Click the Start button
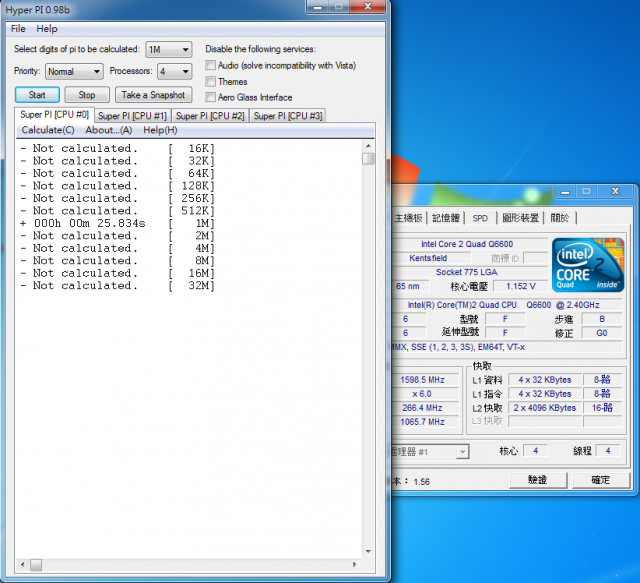Screen dimensions: 640x583 coord(37,95)
